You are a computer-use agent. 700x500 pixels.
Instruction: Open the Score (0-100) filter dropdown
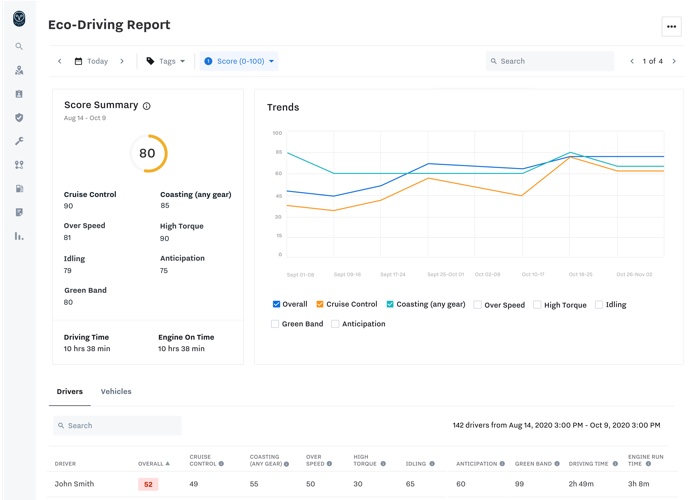tap(239, 61)
